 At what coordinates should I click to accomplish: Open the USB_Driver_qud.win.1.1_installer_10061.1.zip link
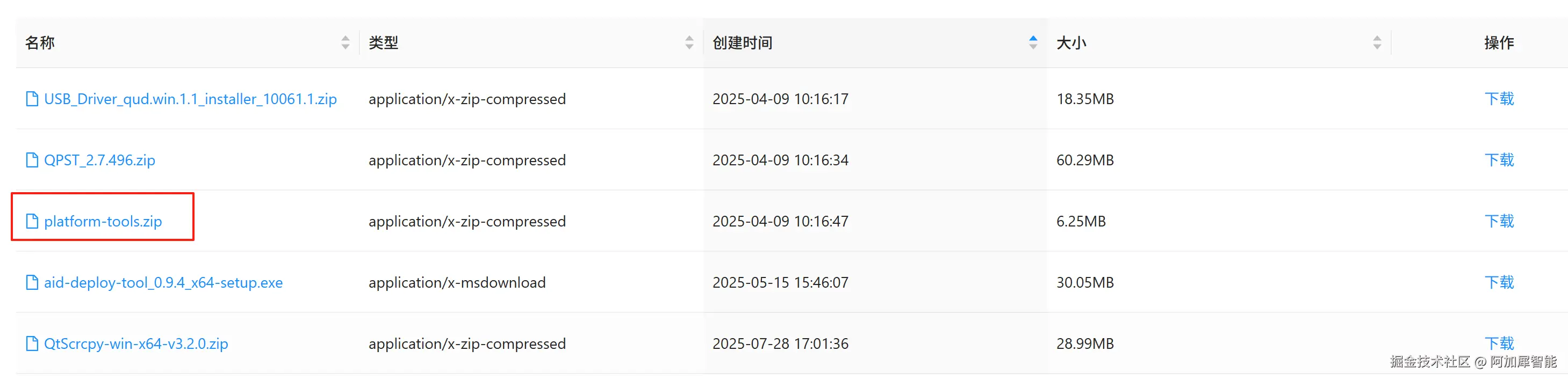click(190, 99)
